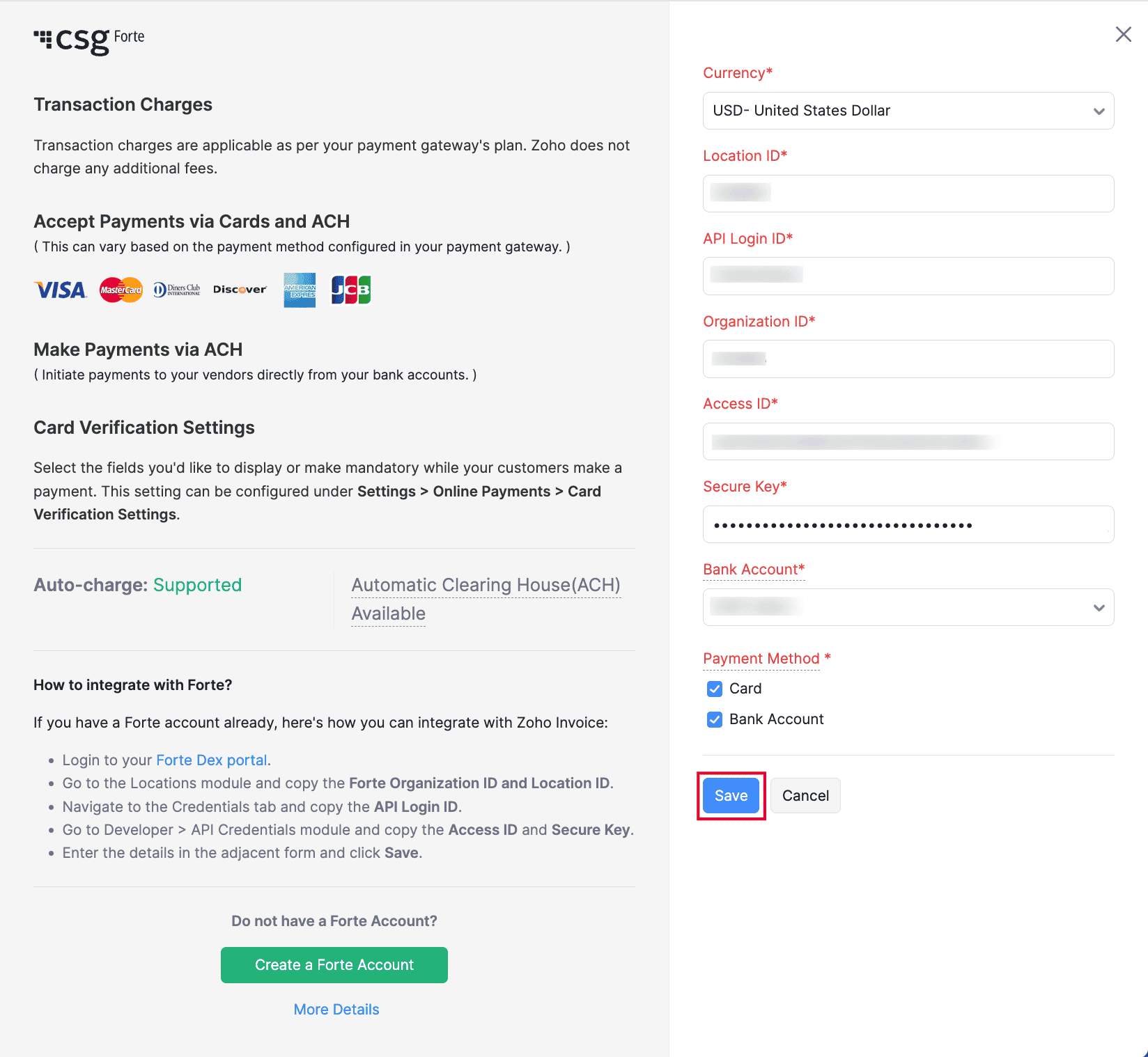Close the Forte setup panel

coord(1123,34)
